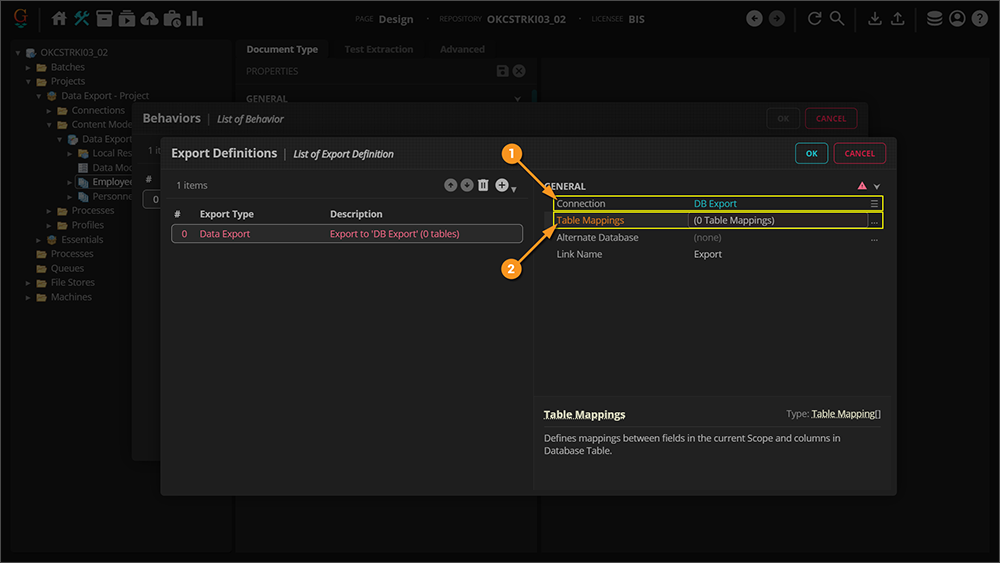
Task: Open the help question mark icon
Action: (979, 18)
